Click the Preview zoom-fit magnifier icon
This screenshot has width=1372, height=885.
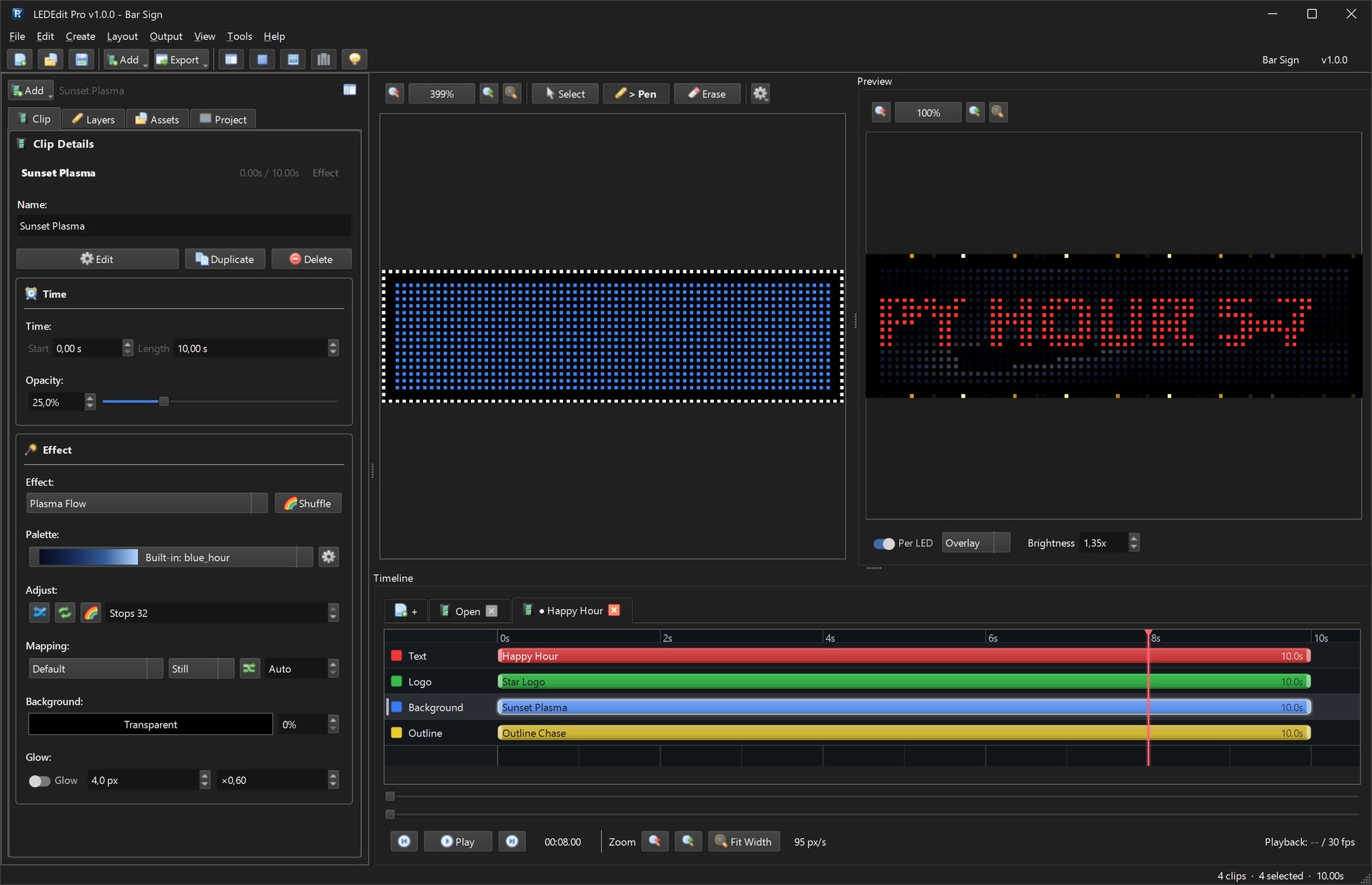(998, 112)
